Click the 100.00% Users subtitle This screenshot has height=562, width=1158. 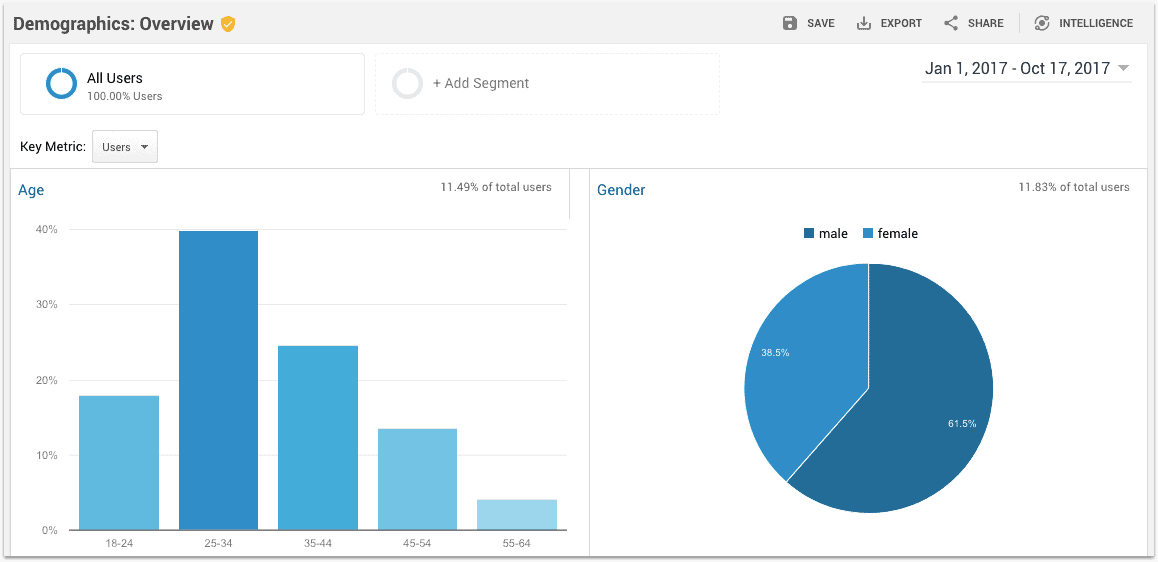(x=125, y=96)
